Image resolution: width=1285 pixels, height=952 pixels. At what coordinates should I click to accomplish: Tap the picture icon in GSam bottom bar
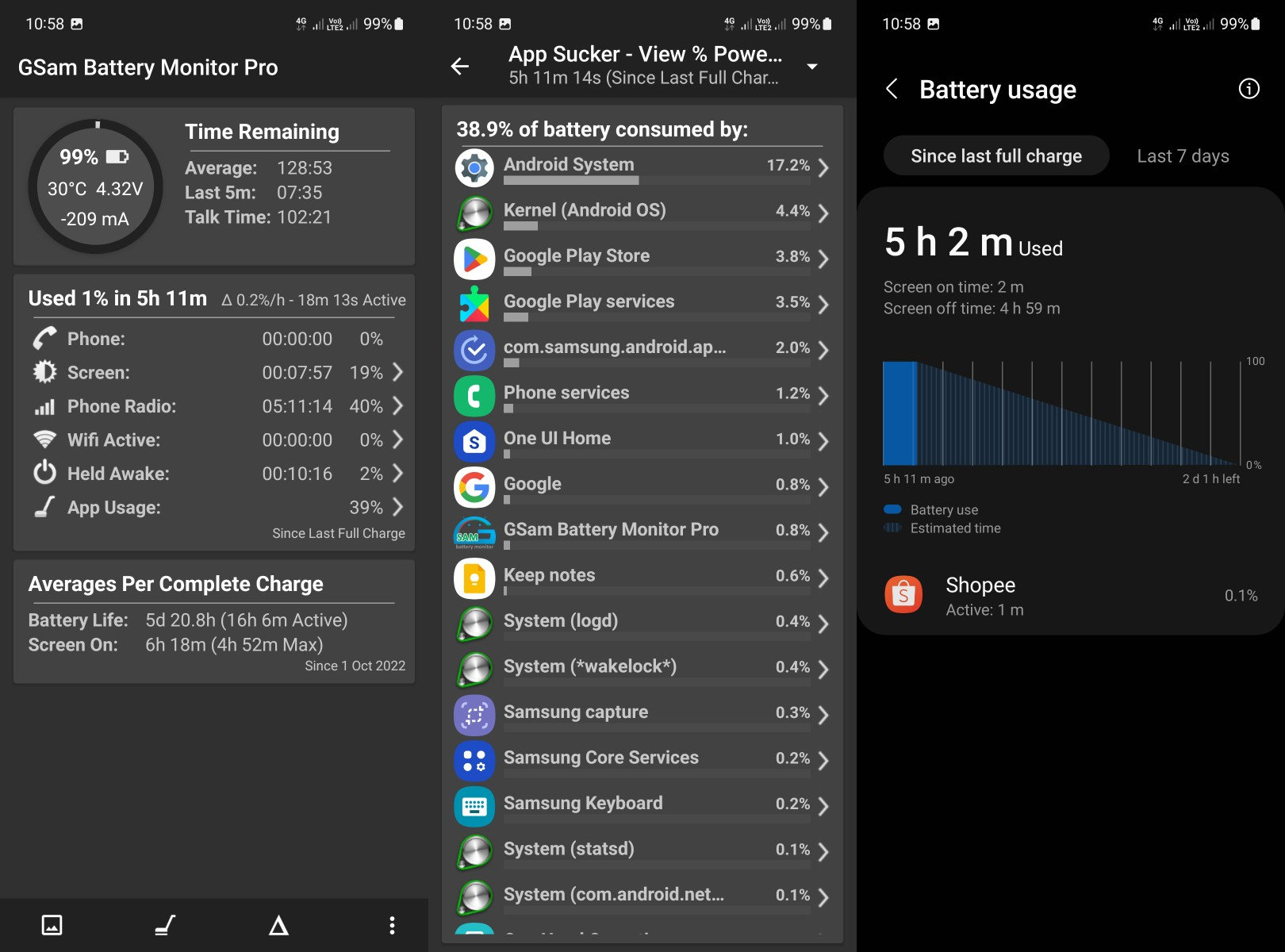(52, 925)
